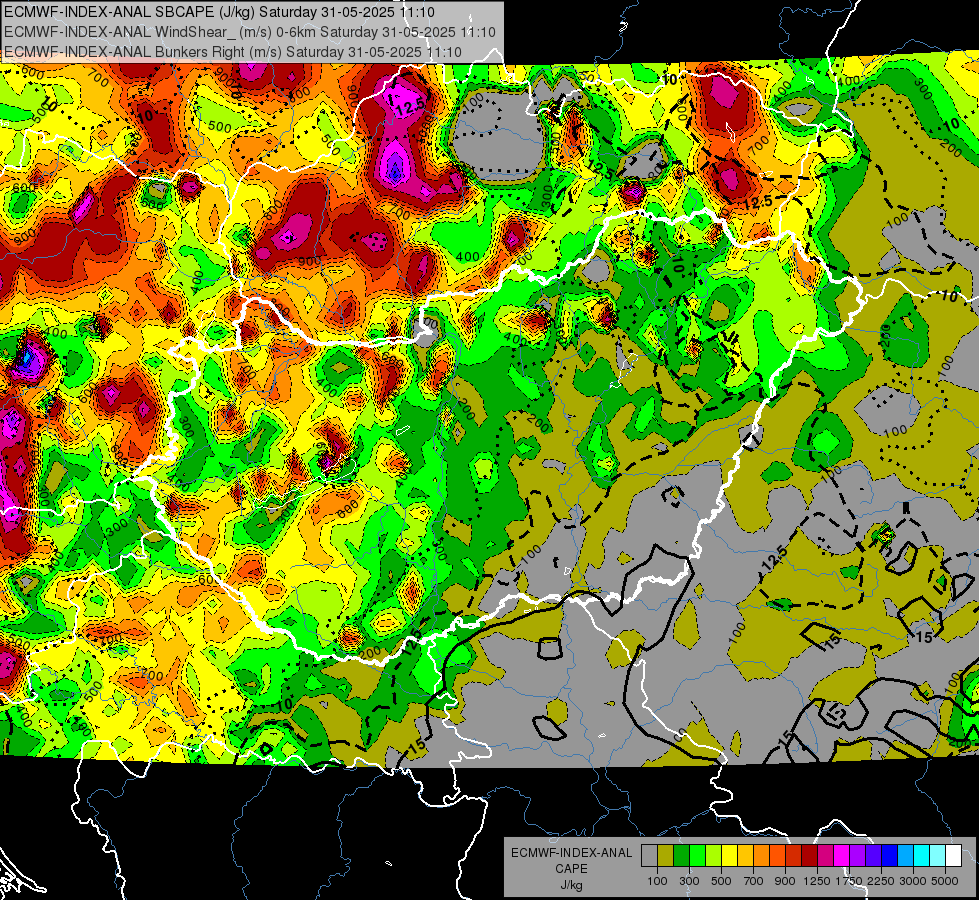
Task: Select the dark green legend swatch
Action: click(x=681, y=856)
